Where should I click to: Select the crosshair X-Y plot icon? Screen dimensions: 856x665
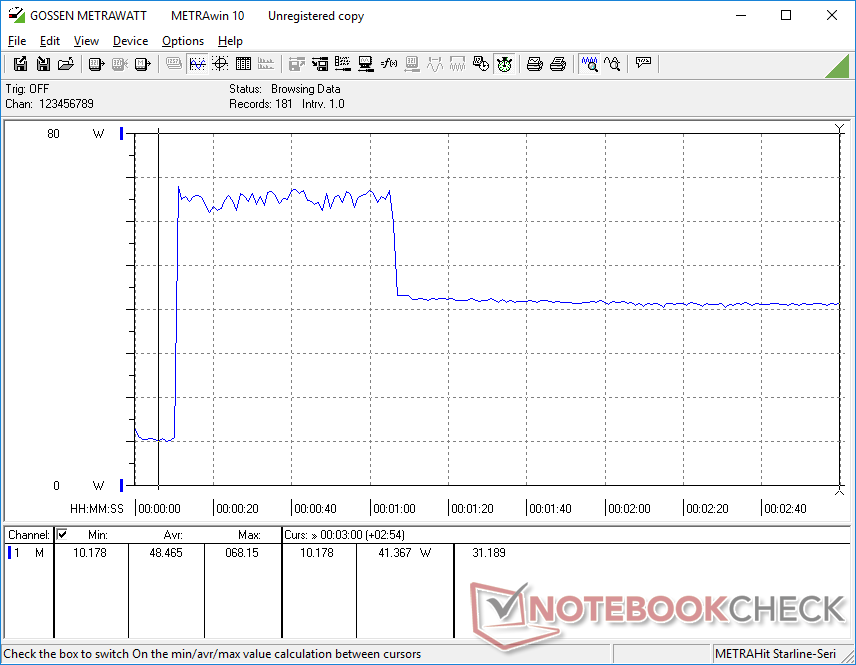click(x=220, y=64)
